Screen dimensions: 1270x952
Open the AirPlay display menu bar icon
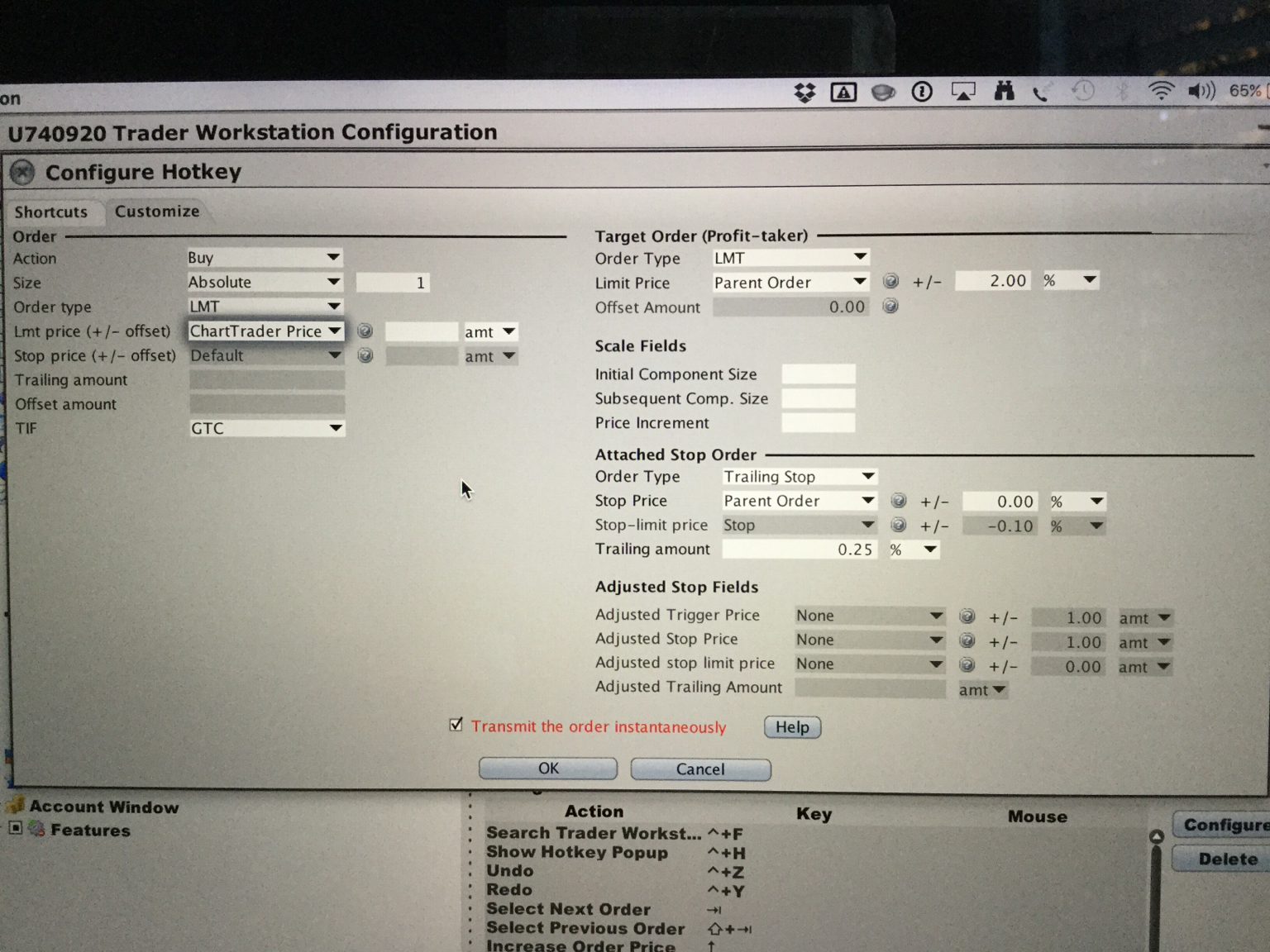click(963, 92)
